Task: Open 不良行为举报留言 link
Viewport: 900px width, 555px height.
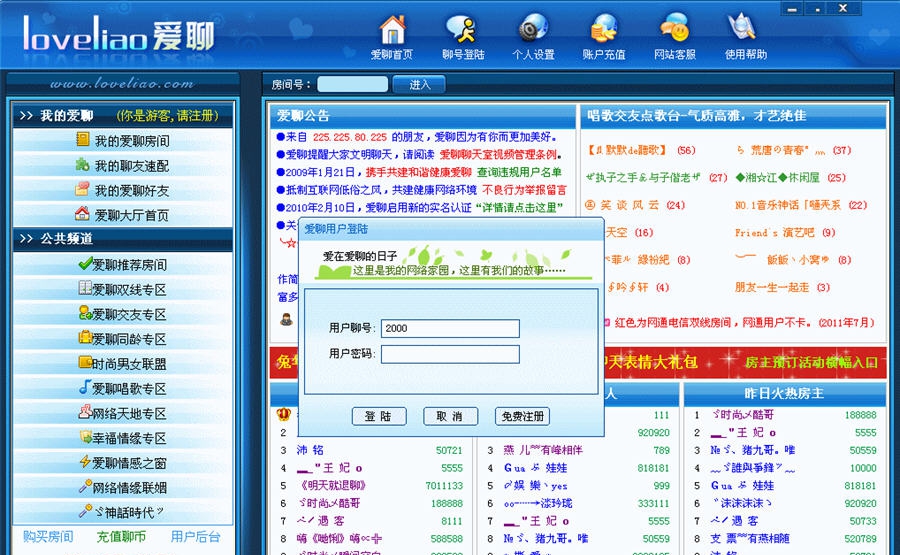Action: pyautogui.click(x=524, y=190)
